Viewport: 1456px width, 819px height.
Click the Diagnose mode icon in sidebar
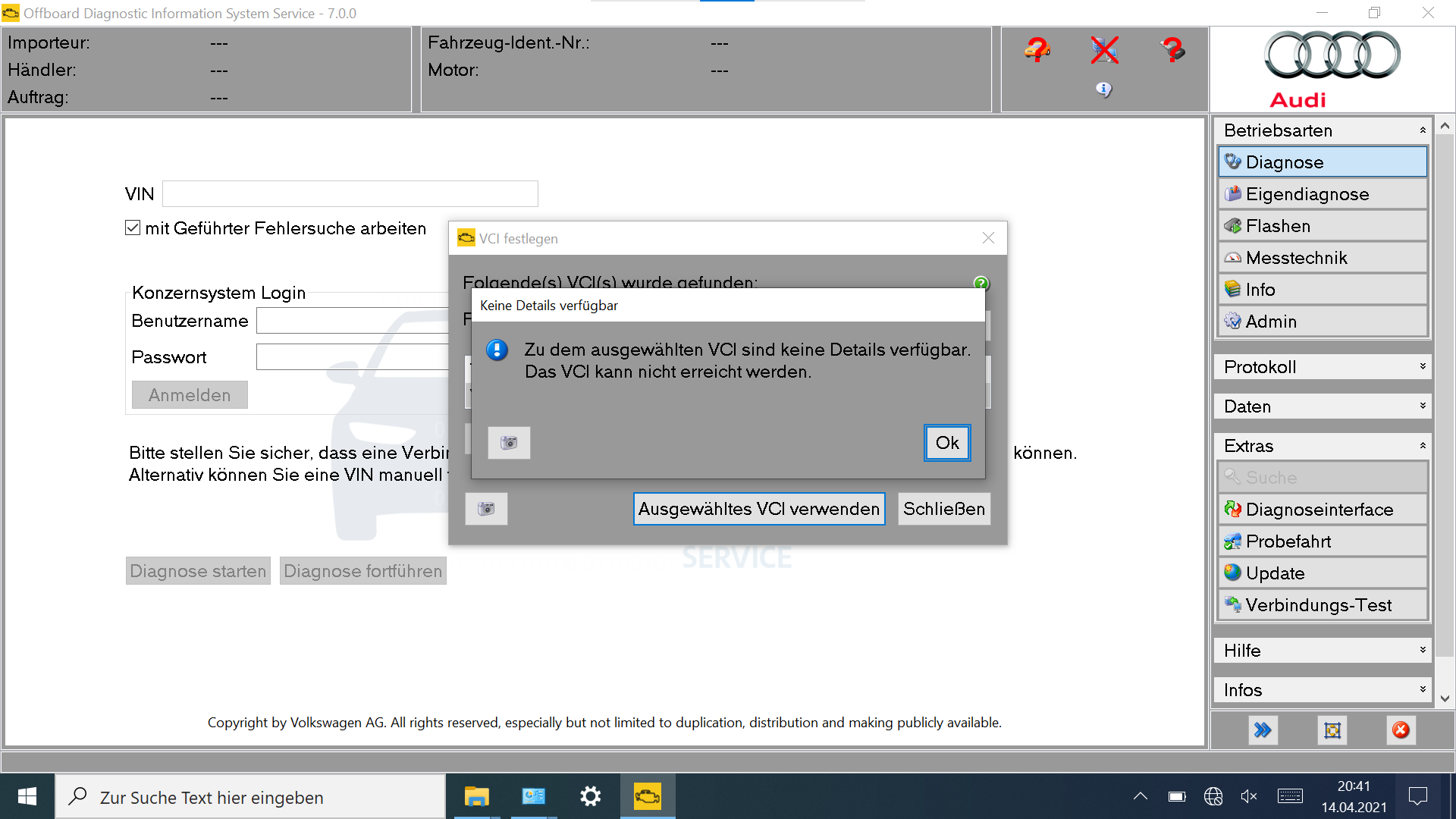pos(1233,161)
